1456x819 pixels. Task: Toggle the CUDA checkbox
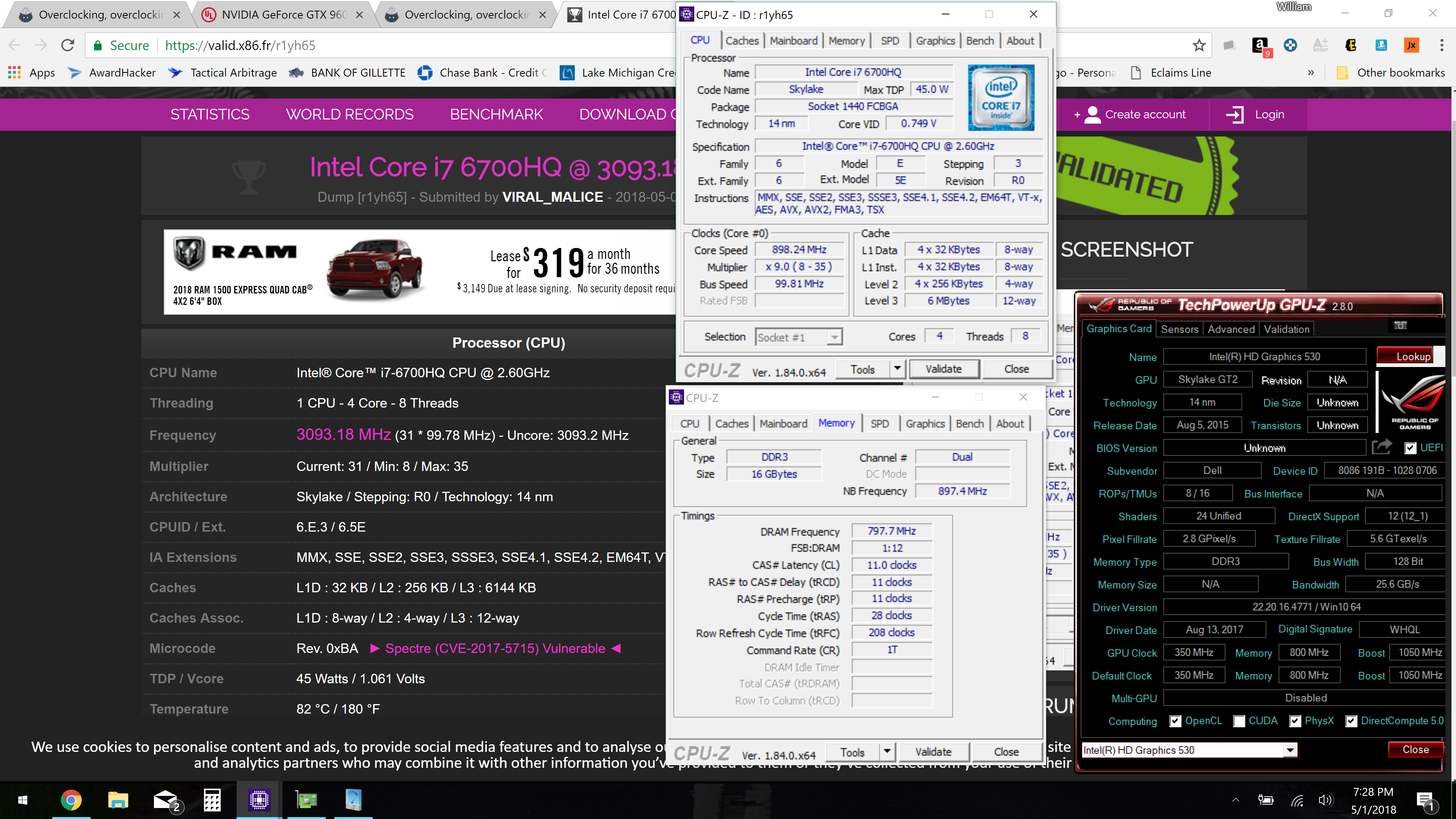[x=1239, y=721]
